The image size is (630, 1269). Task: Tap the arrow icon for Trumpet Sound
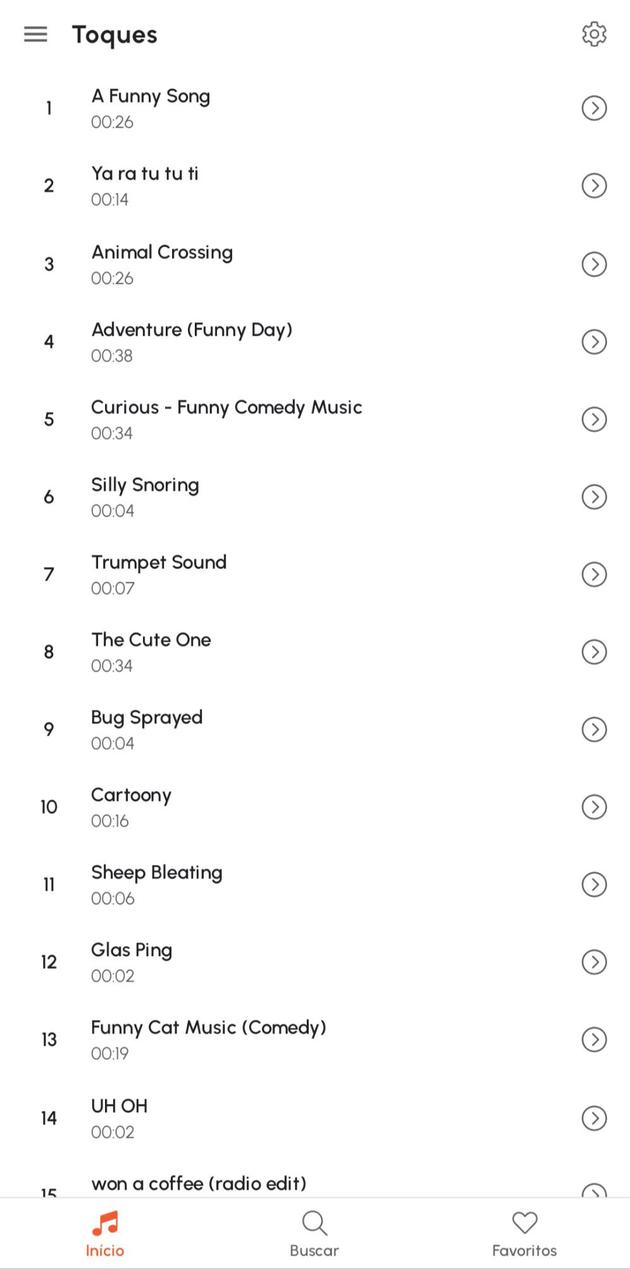[594, 574]
